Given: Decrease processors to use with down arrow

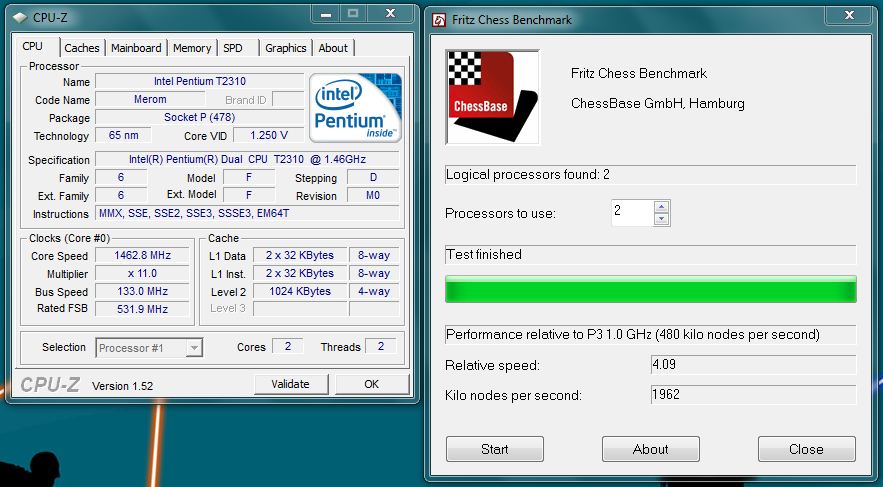Looking at the screenshot, I should pyautogui.click(x=661, y=219).
